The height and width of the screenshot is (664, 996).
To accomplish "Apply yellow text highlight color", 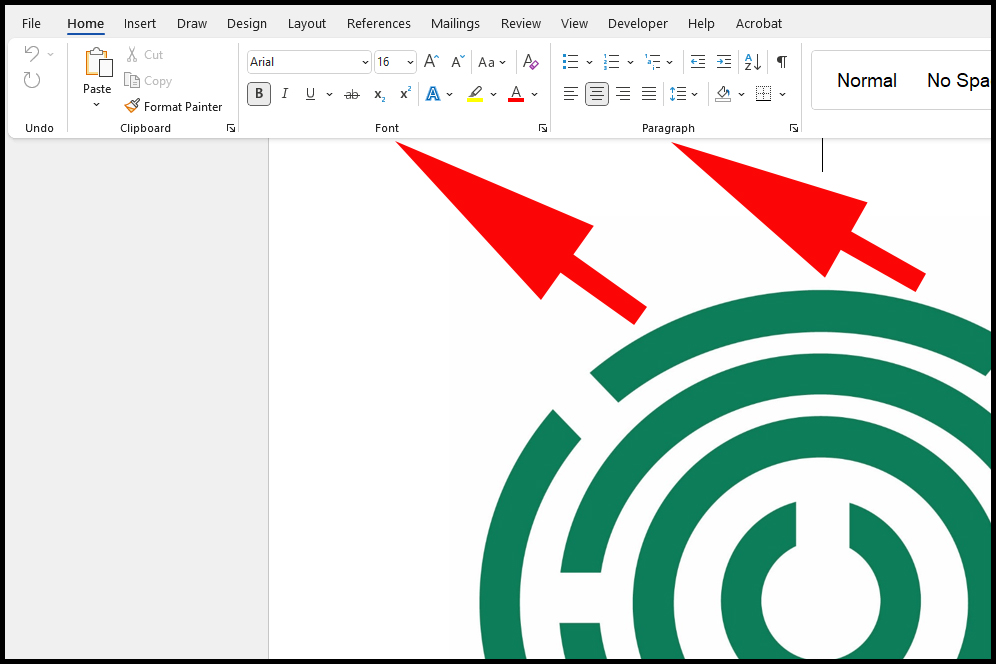I will coord(475,94).
